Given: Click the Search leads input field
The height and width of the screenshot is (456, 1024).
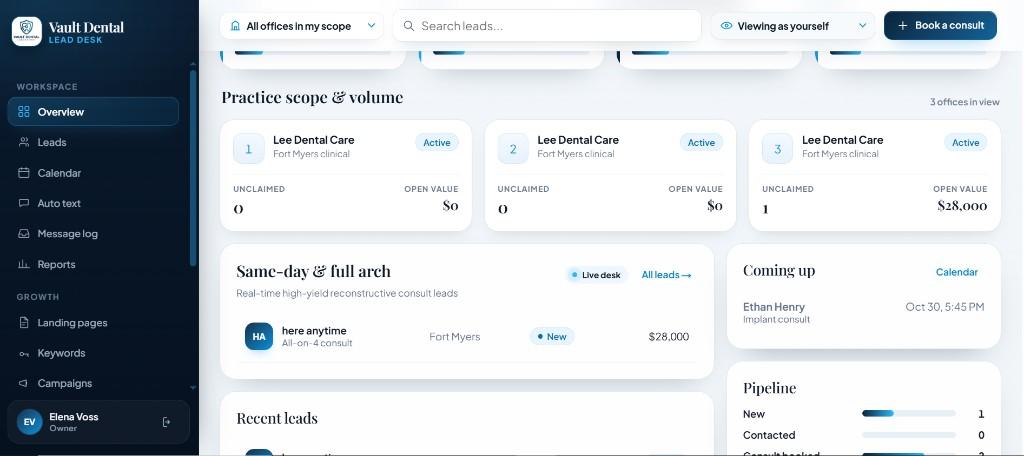Looking at the screenshot, I should [x=547, y=26].
